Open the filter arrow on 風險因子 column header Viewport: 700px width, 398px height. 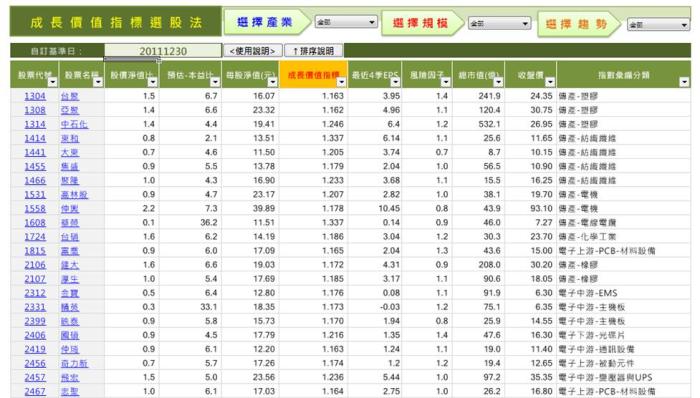[446, 82]
